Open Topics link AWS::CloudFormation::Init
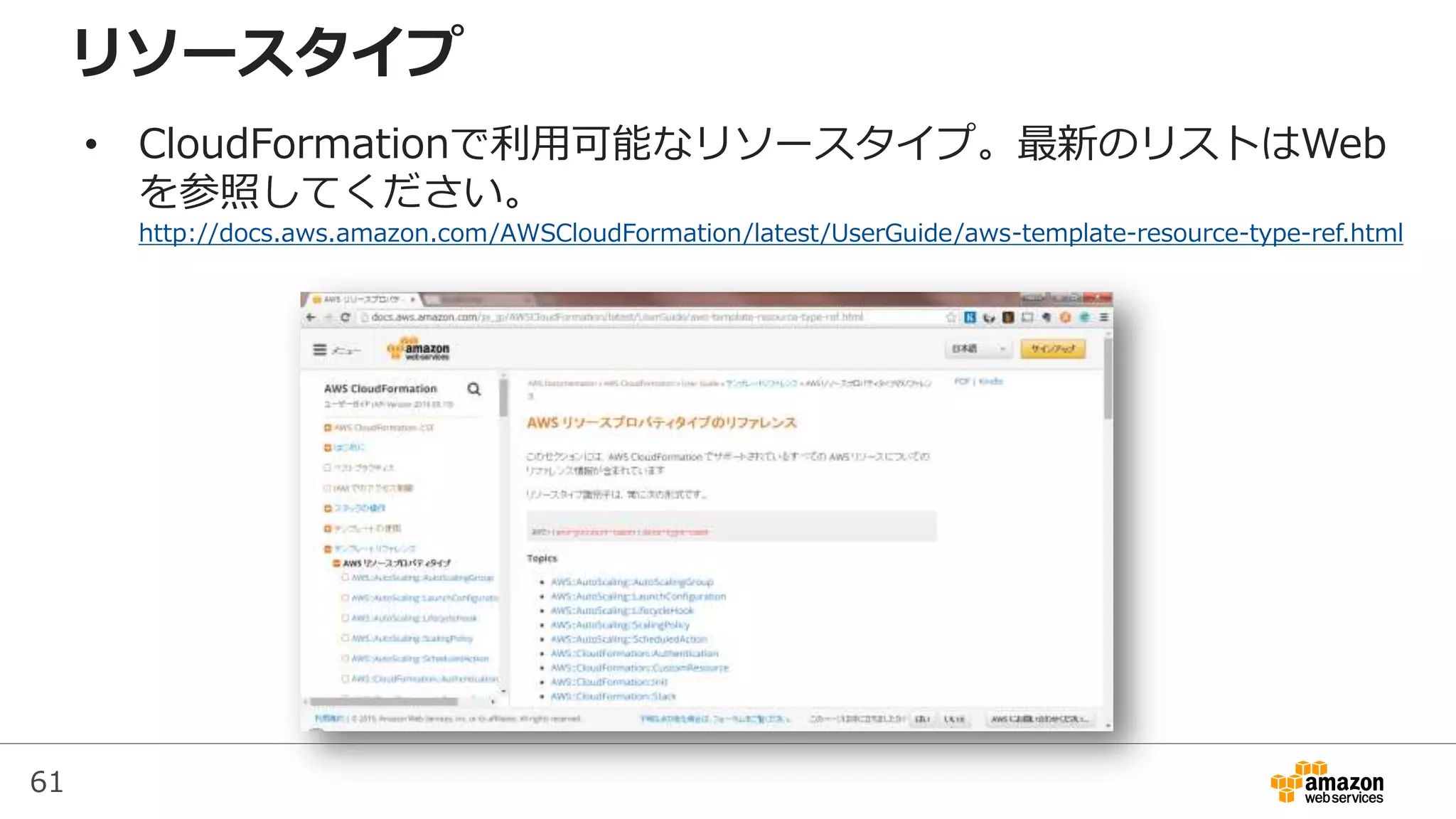The height and width of the screenshot is (819, 1456). tap(609, 682)
